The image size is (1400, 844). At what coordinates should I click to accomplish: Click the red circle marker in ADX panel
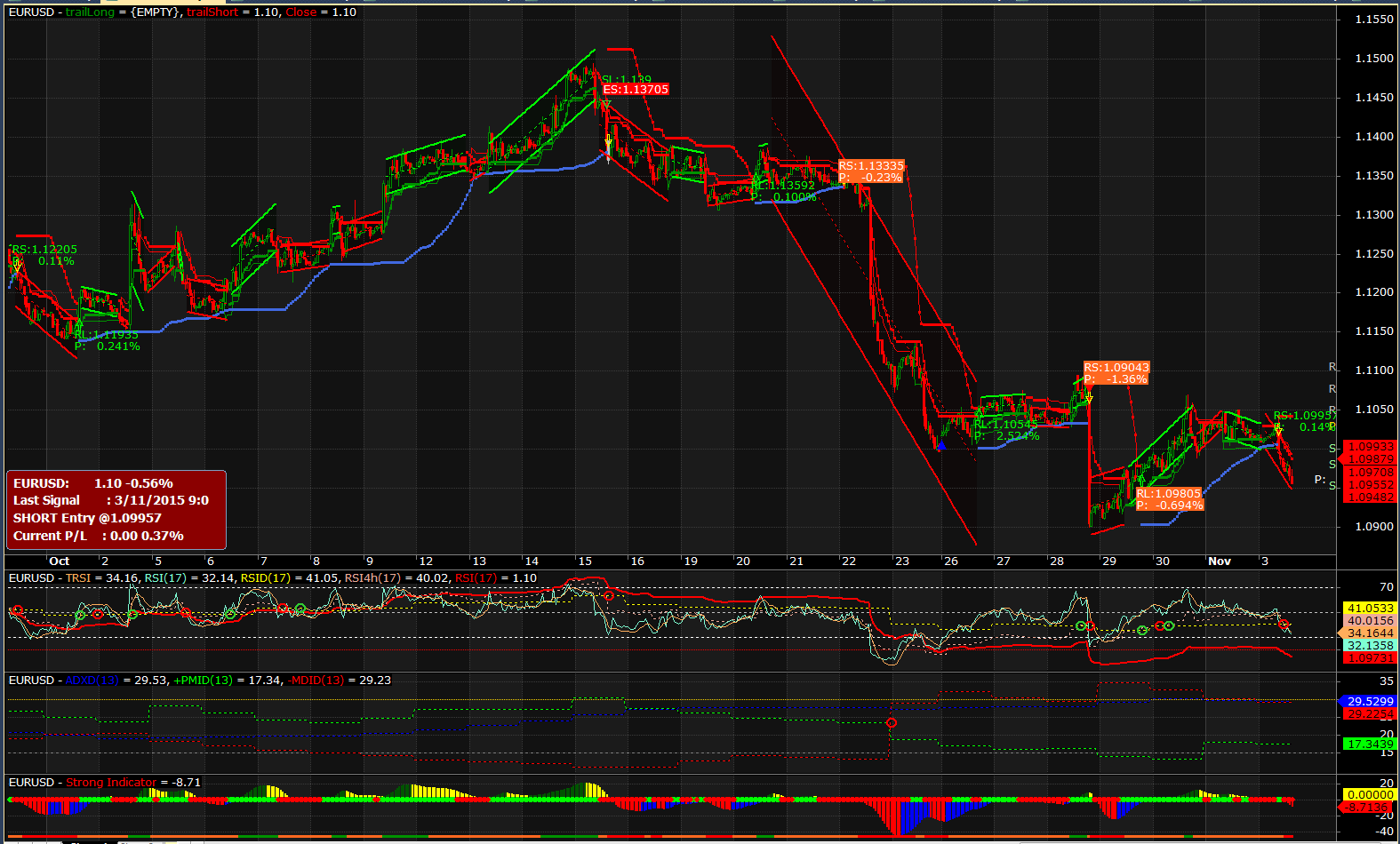[892, 723]
